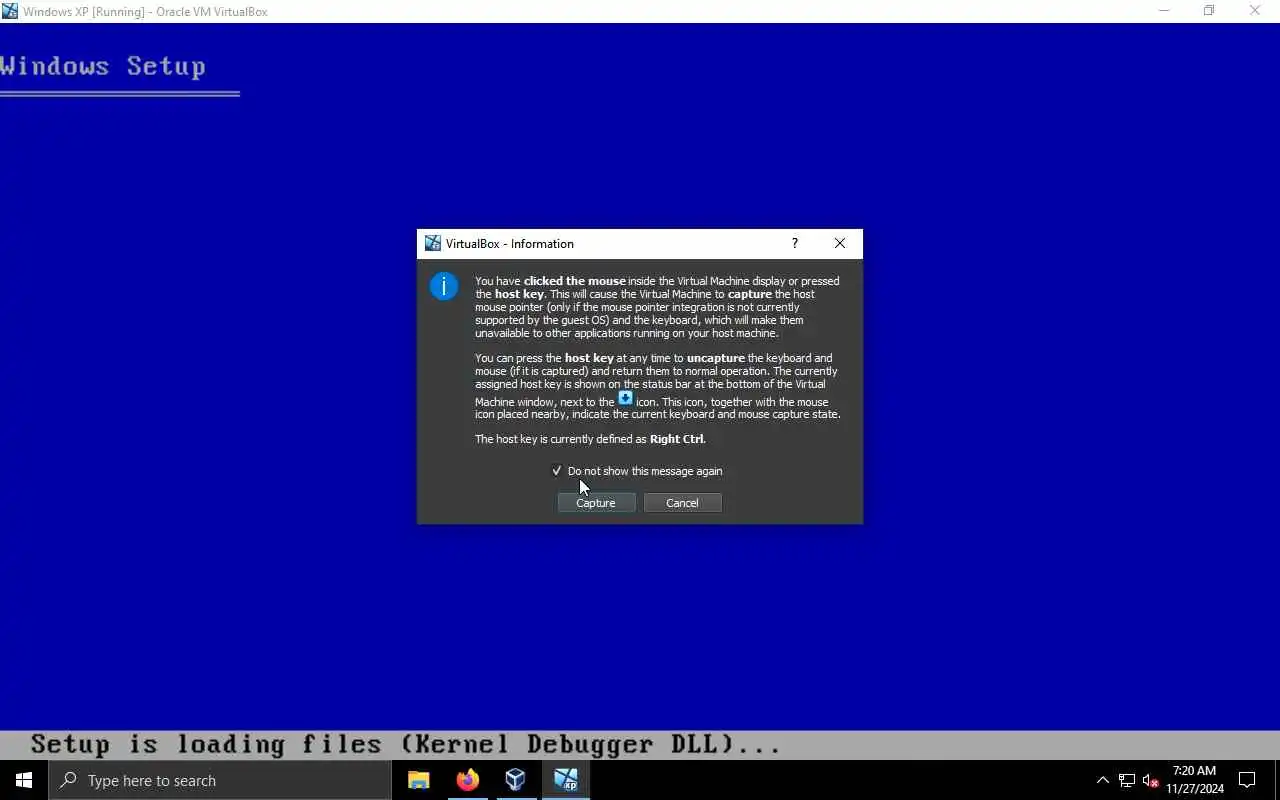Click the 'Windows Setup' heading text
The height and width of the screenshot is (800, 1280).
[x=102, y=67]
